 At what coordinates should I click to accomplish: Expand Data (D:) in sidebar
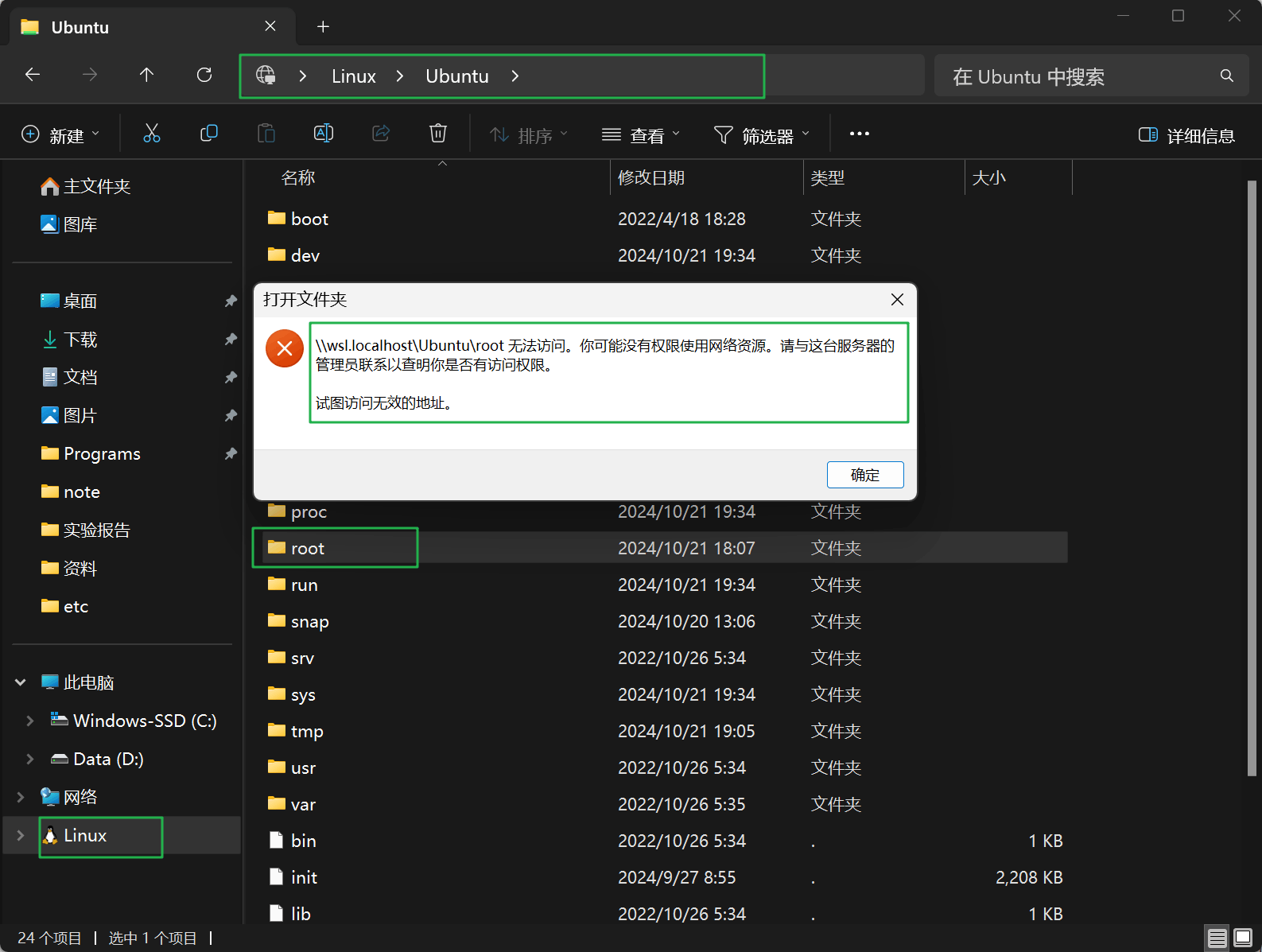30,759
